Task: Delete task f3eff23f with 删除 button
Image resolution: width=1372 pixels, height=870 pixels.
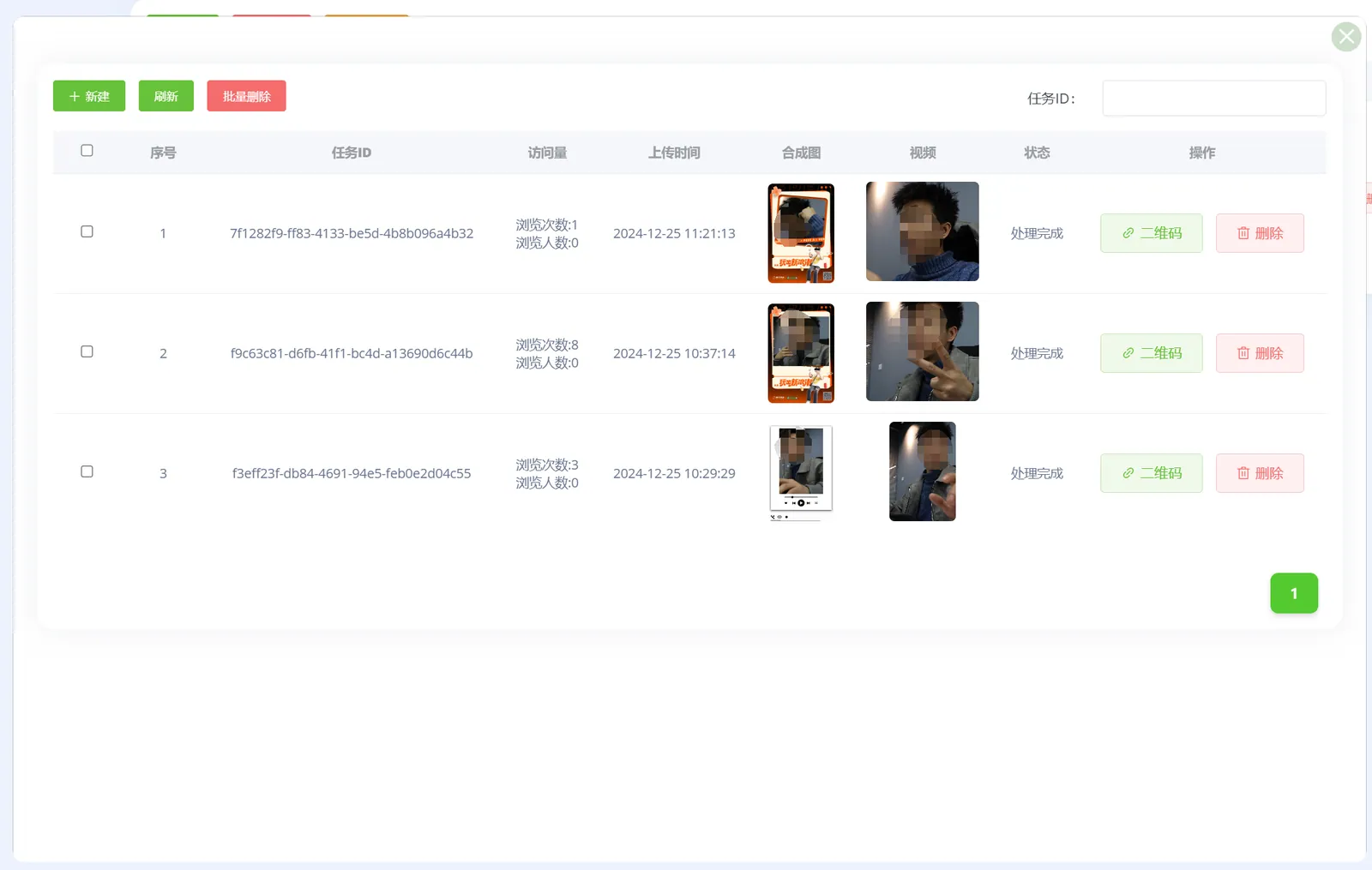Action: (x=1260, y=473)
